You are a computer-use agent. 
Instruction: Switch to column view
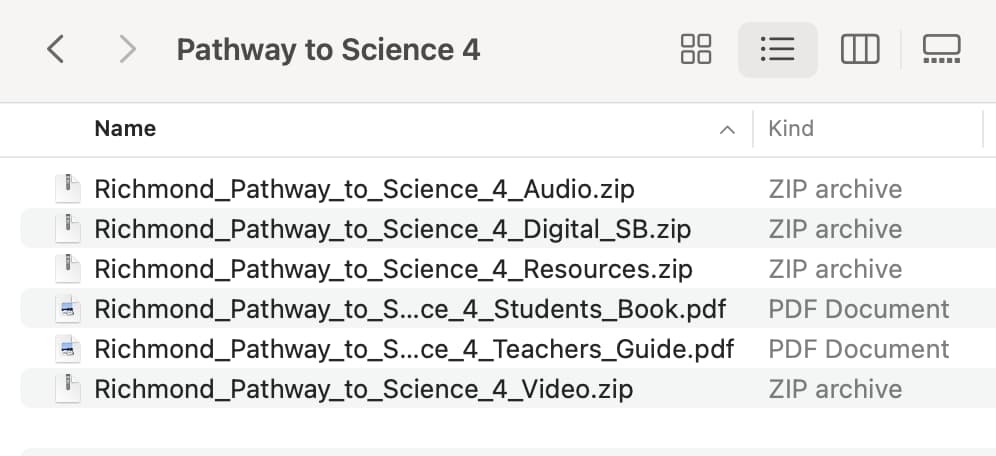click(x=860, y=50)
